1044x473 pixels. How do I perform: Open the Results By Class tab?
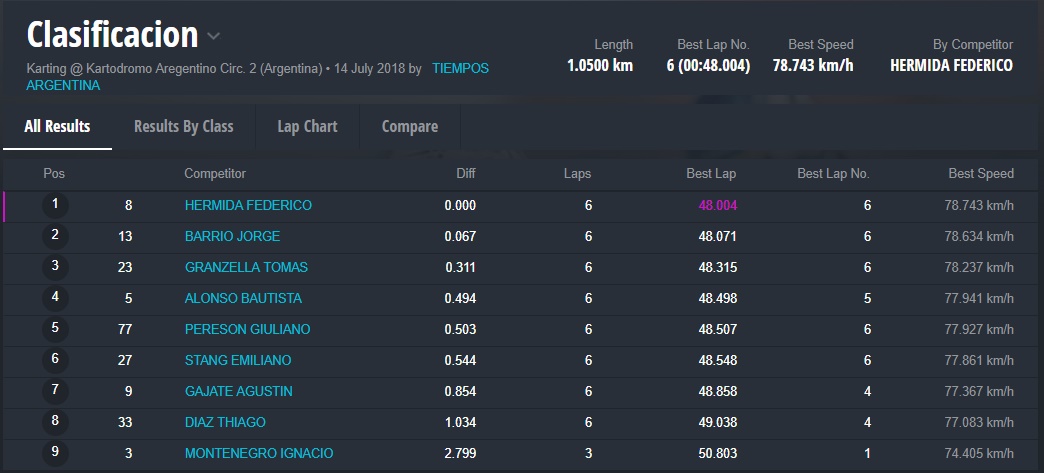(183, 126)
